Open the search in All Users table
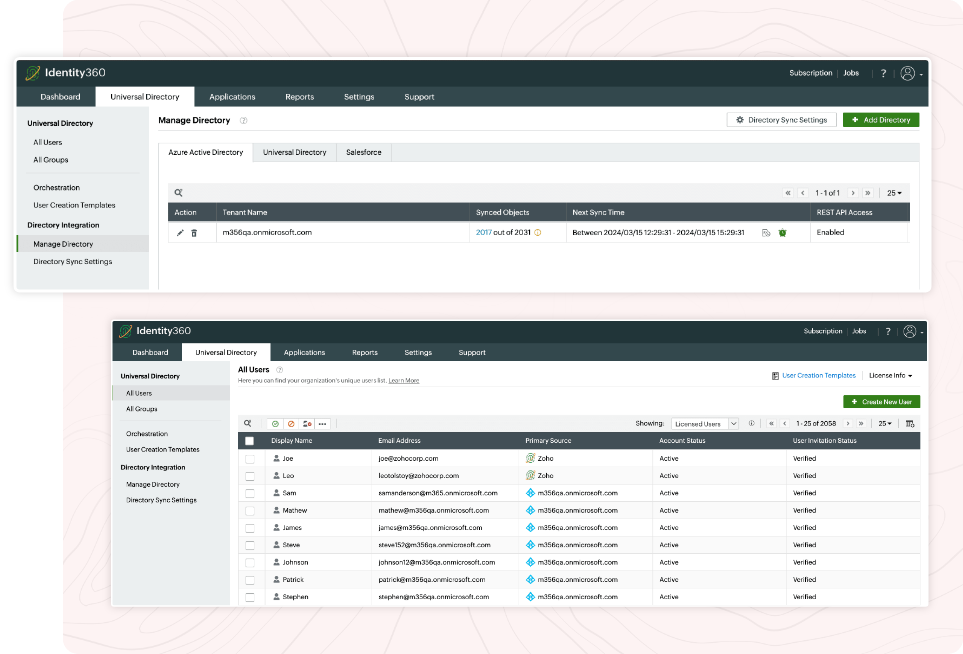Viewport: 963px width, 654px height. pyautogui.click(x=248, y=424)
